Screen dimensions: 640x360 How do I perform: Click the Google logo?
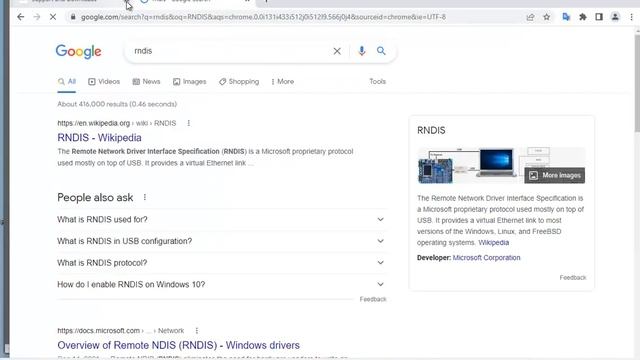pyautogui.click(x=78, y=51)
